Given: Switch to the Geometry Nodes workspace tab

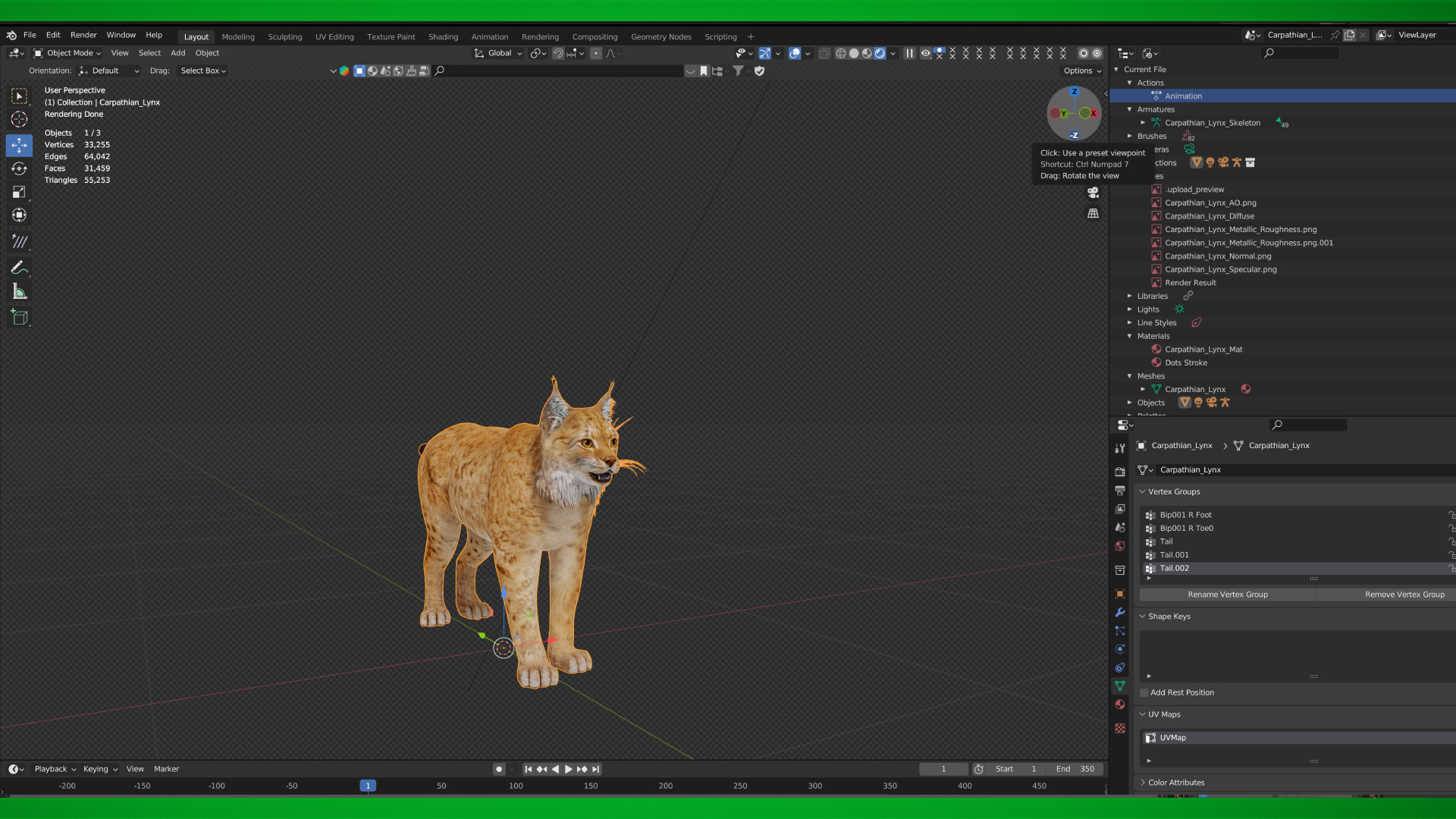Looking at the screenshot, I should click(x=661, y=36).
